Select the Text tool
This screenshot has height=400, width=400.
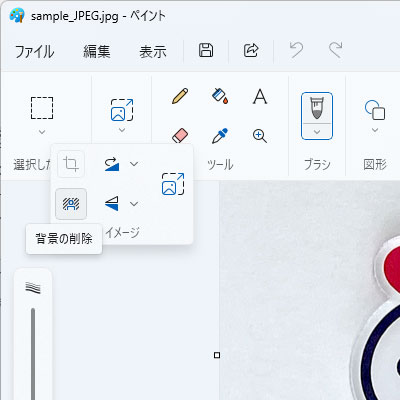click(260, 97)
